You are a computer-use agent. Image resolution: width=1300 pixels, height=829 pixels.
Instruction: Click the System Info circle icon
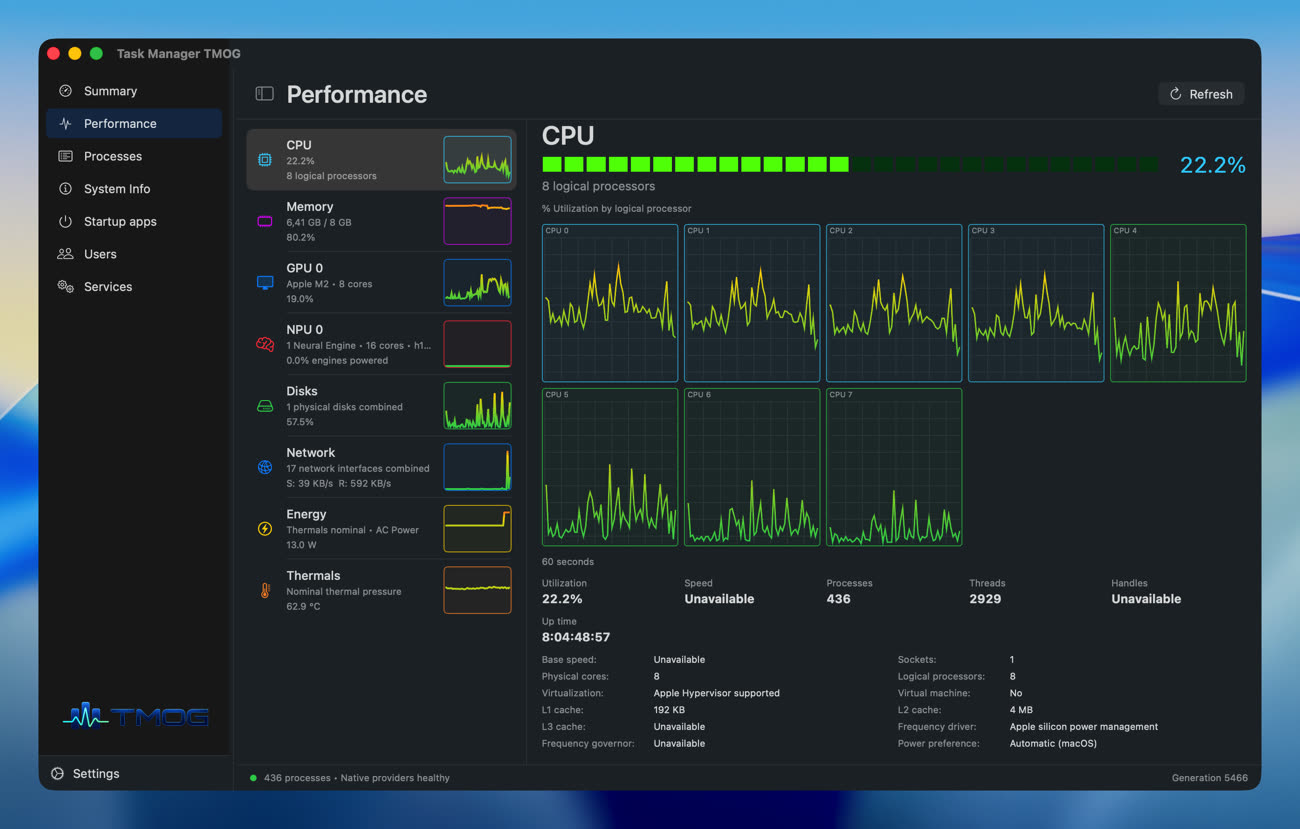point(65,189)
